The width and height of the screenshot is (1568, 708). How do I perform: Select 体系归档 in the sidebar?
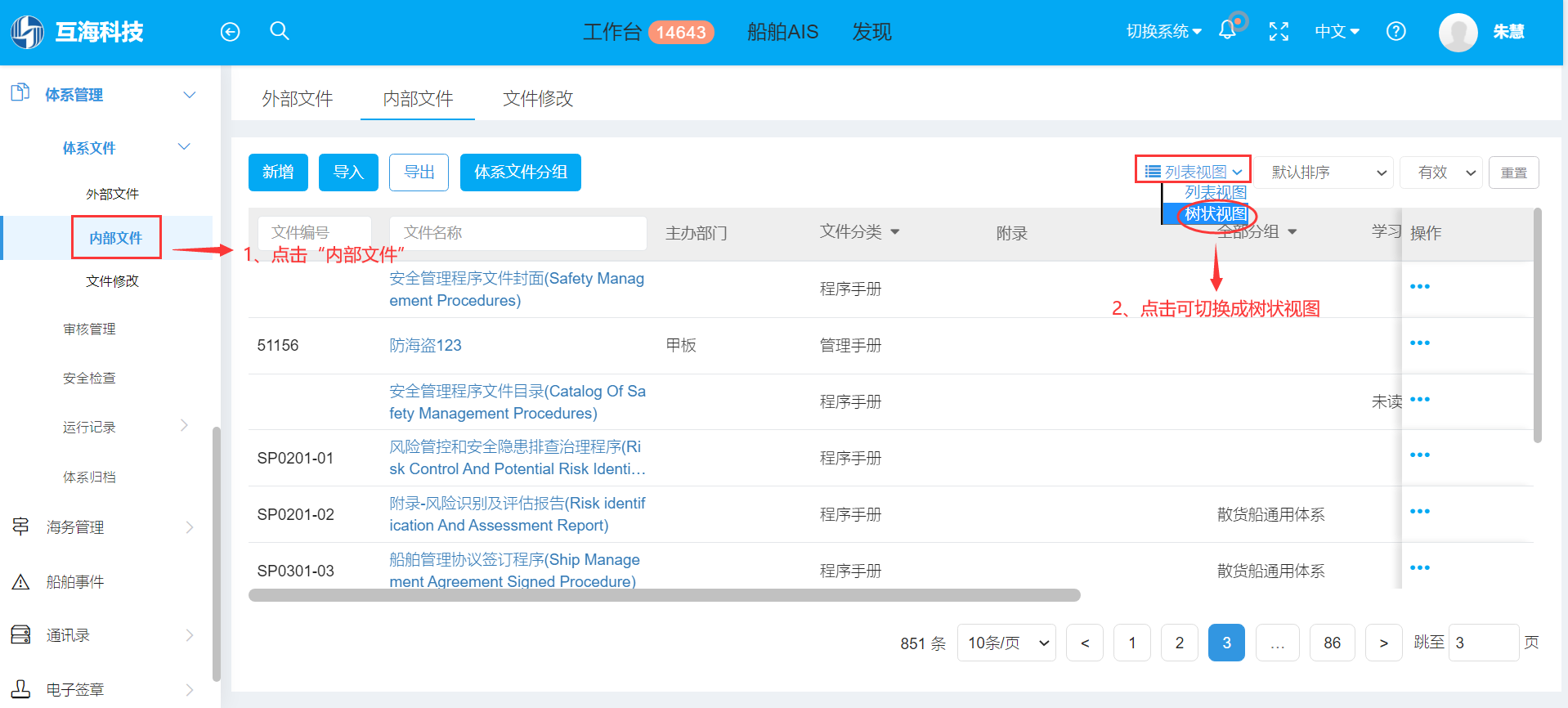(x=89, y=477)
